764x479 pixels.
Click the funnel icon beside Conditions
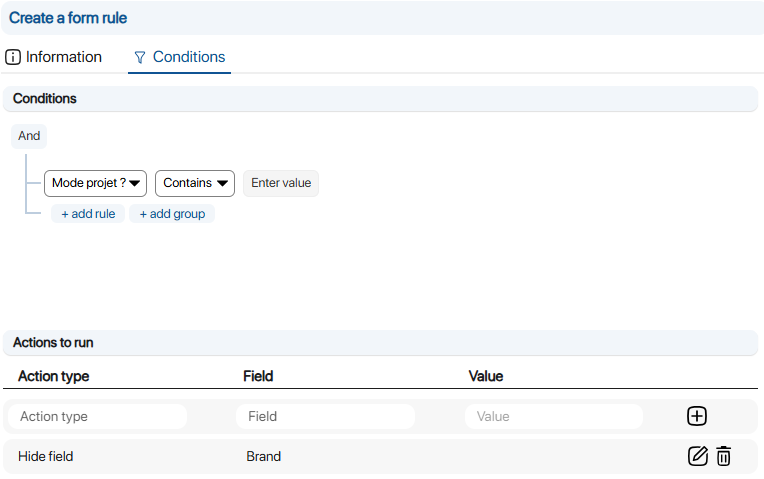[140, 58]
